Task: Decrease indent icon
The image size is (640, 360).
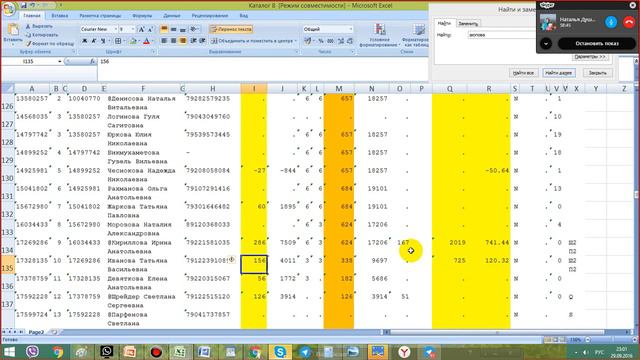Action: [x=193, y=41]
